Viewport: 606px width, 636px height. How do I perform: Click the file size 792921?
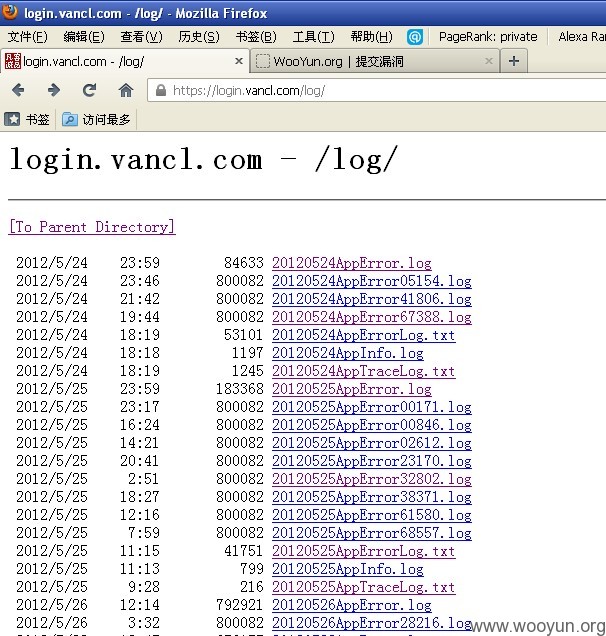click(x=240, y=605)
